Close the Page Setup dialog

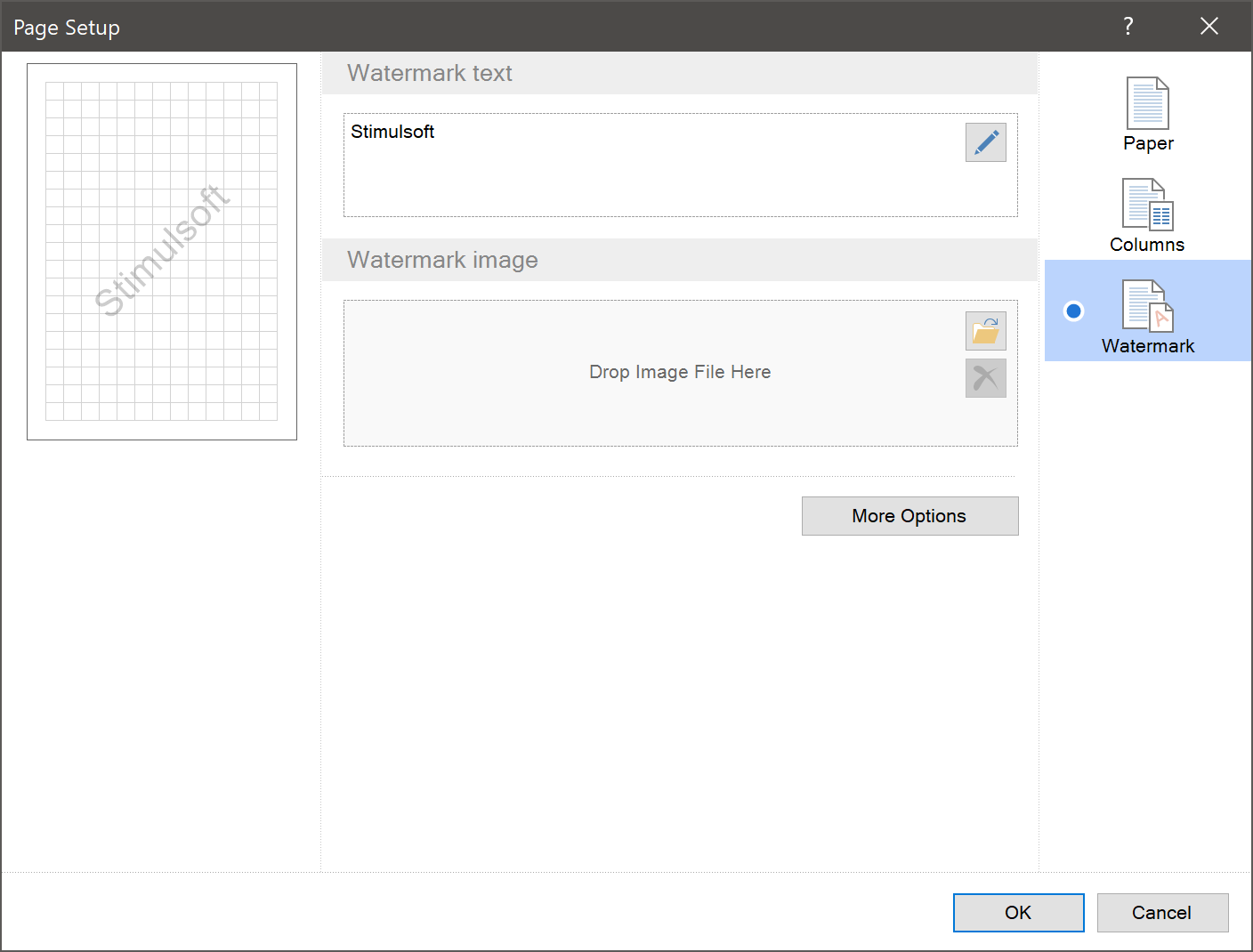click(1209, 26)
